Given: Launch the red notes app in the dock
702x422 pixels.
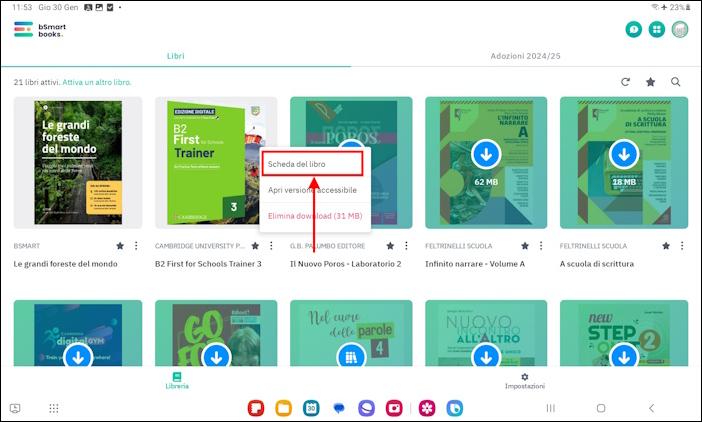Looking at the screenshot, I should click(x=256, y=408).
